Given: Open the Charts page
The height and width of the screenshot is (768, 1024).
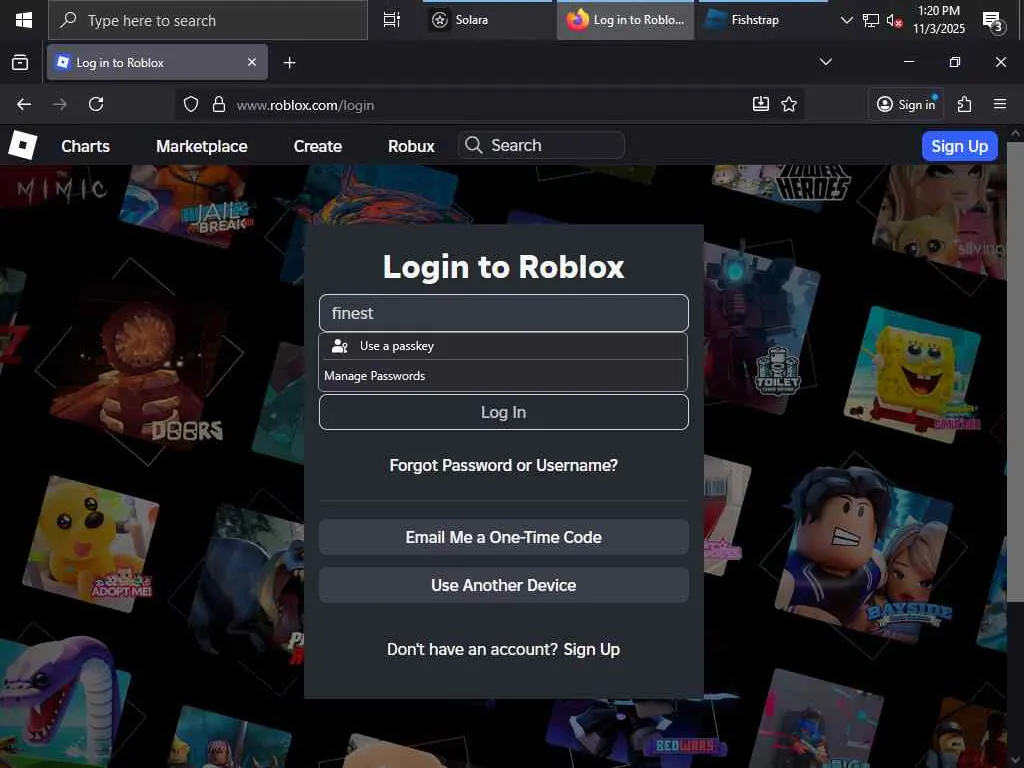Looking at the screenshot, I should point(86,146).
